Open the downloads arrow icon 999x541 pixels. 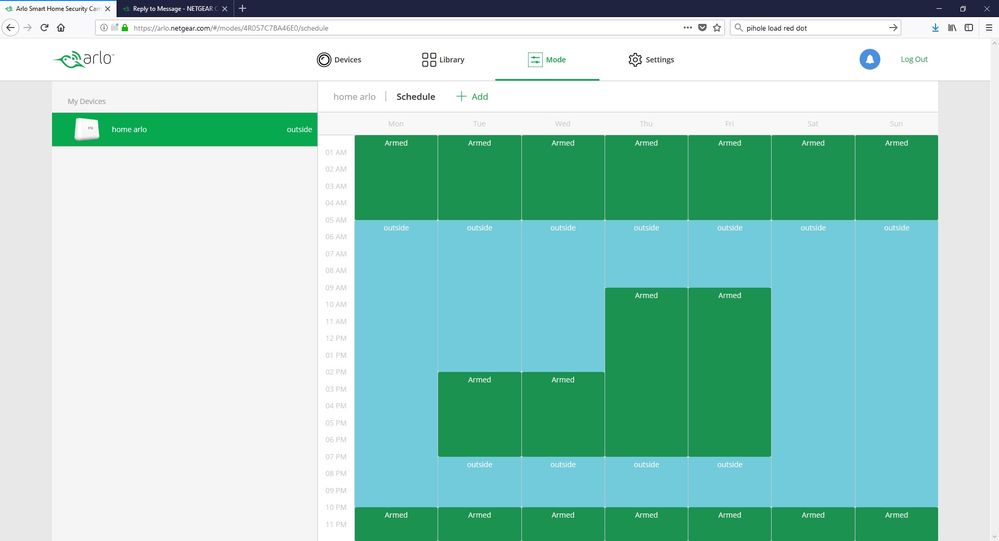tap(935, 27)
